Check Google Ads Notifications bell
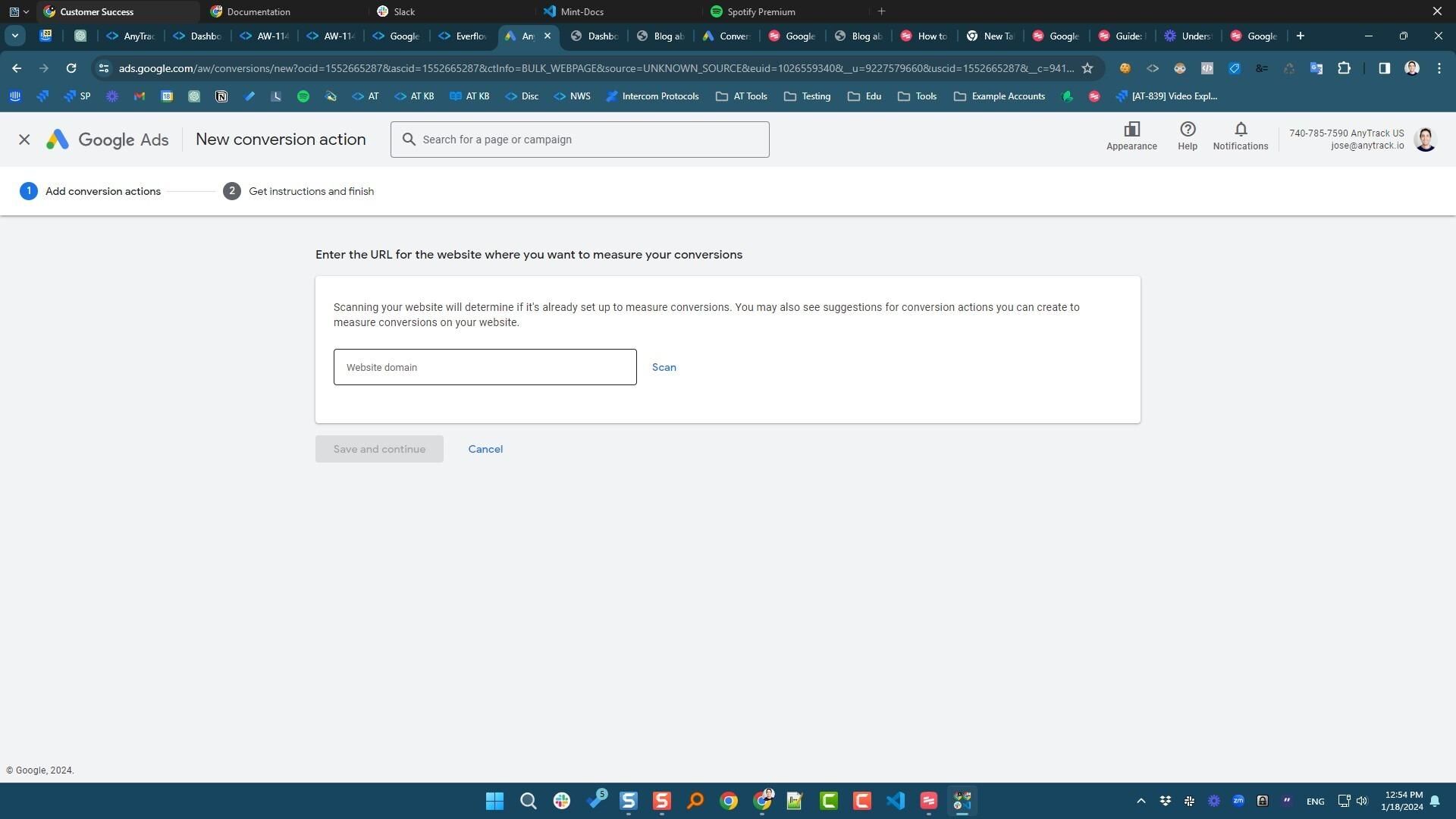 pos(1240,137)
